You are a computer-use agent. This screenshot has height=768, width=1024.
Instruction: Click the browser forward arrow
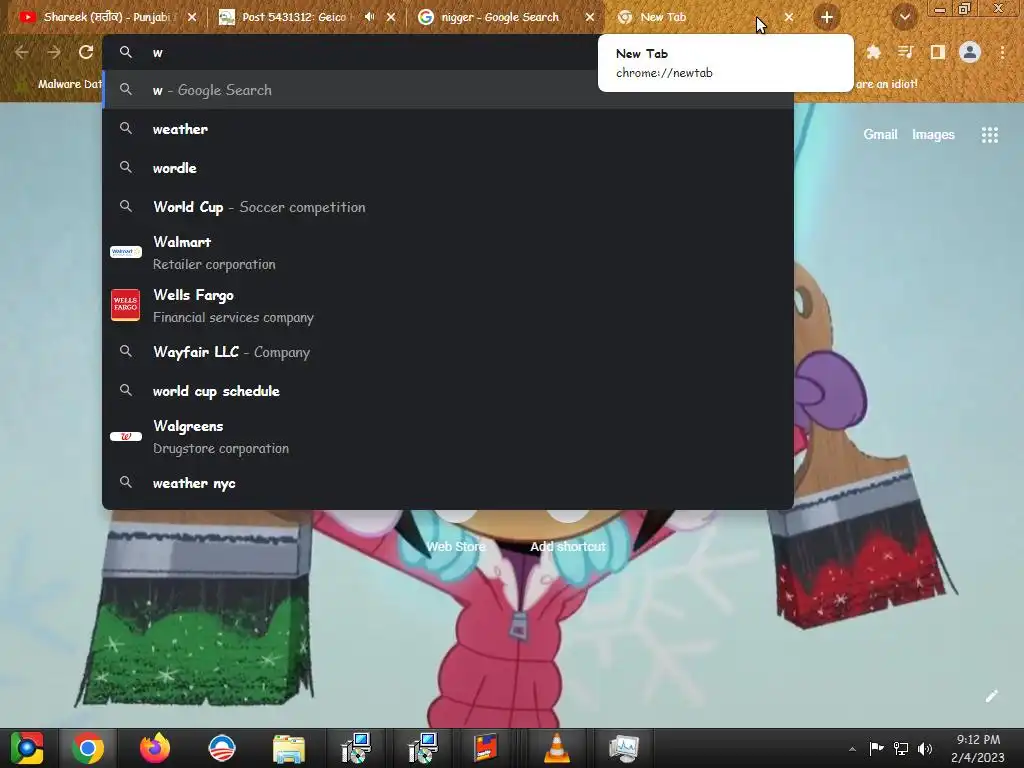pyautogui.click(x=54, y=52)
